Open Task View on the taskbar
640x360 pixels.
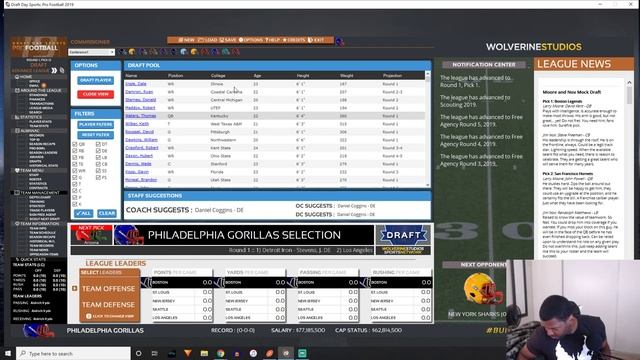point(155,353)
